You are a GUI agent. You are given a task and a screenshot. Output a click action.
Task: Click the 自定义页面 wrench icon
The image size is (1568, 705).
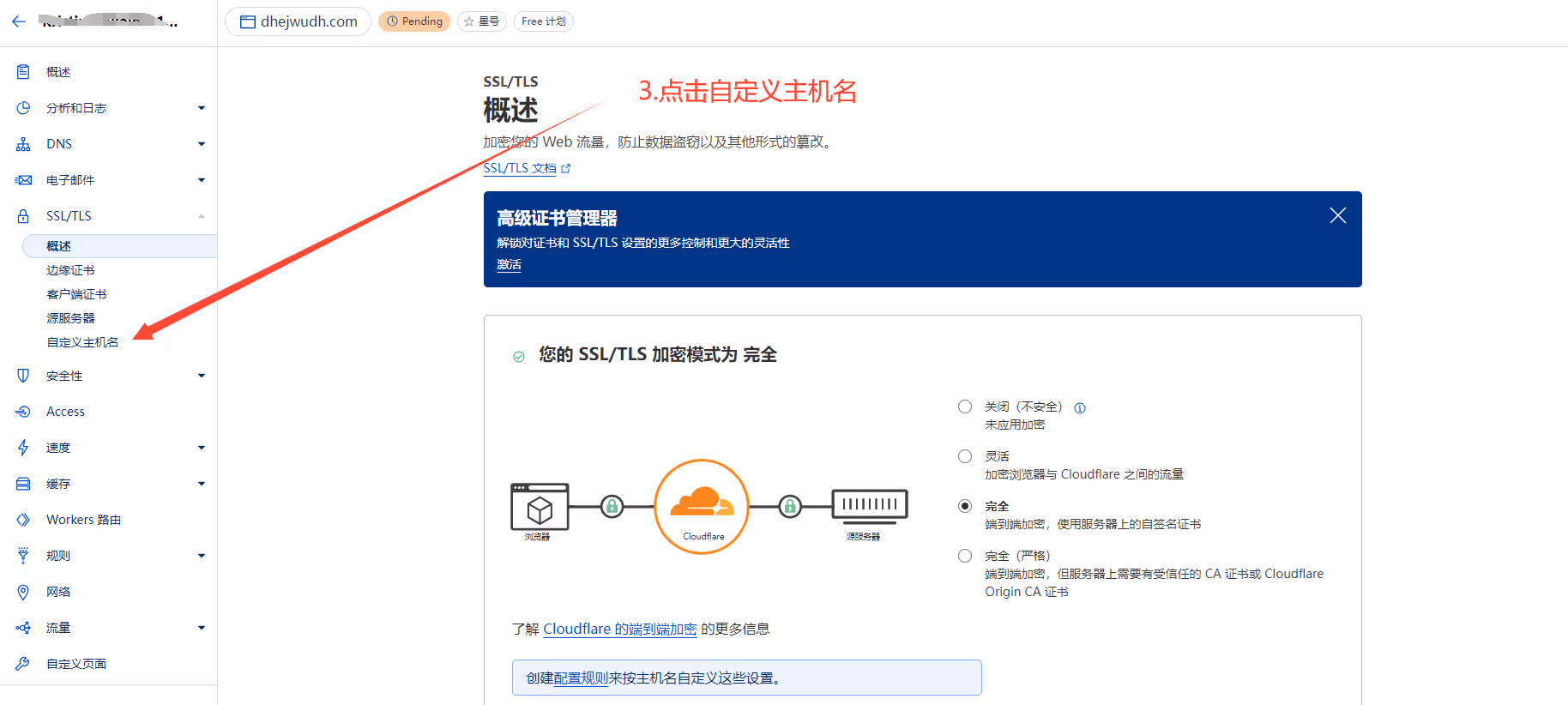pyautogui.click(x=23, y=664)
